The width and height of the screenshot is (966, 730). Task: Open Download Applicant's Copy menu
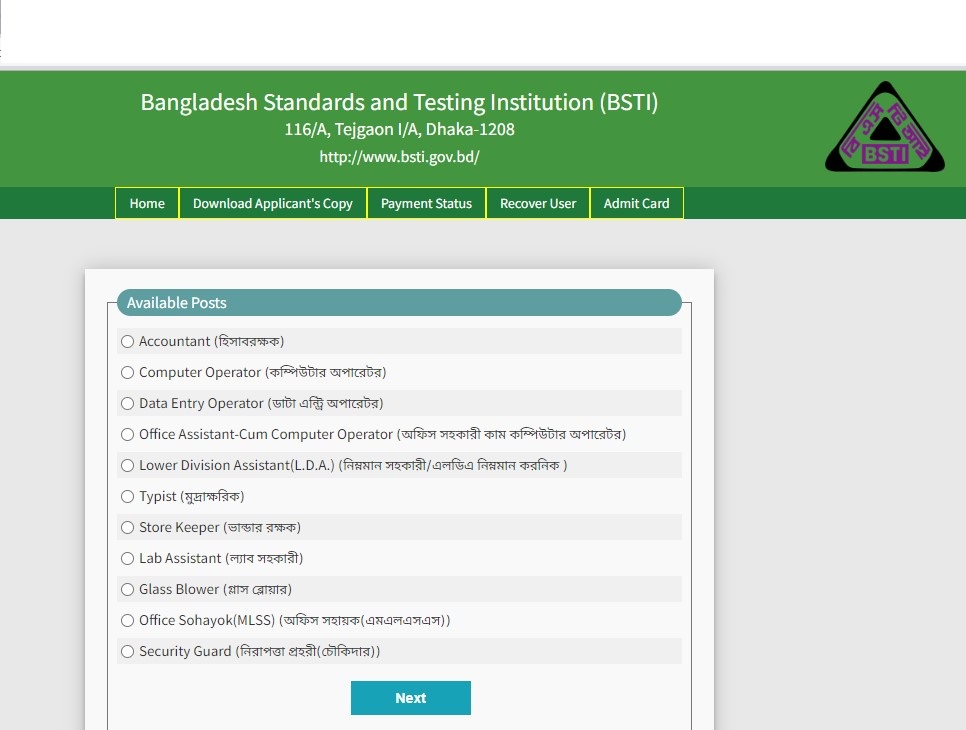273,203
